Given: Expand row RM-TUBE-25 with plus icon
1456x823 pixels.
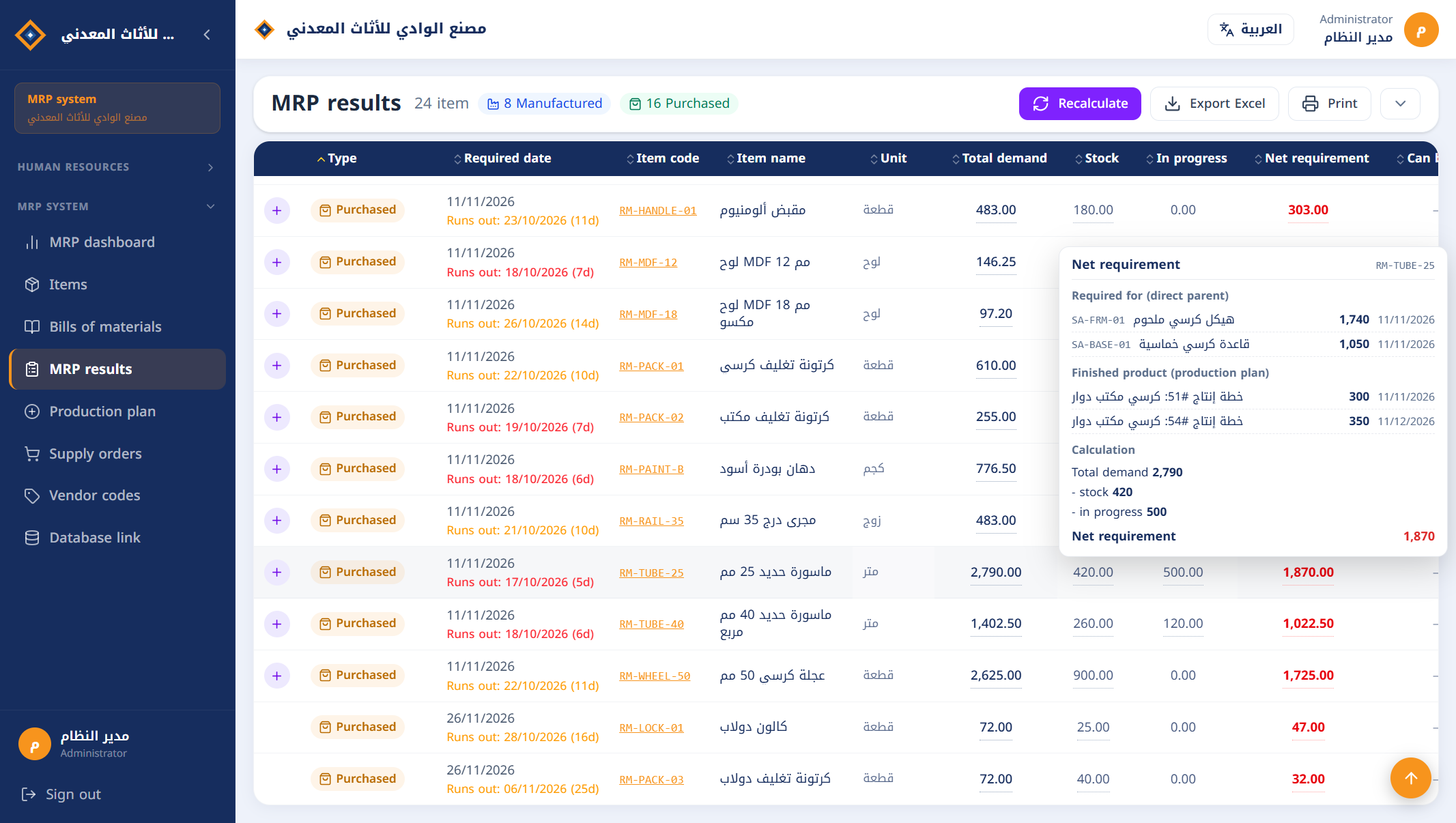Looking at the screenshot, I should [x=277, y=573].
